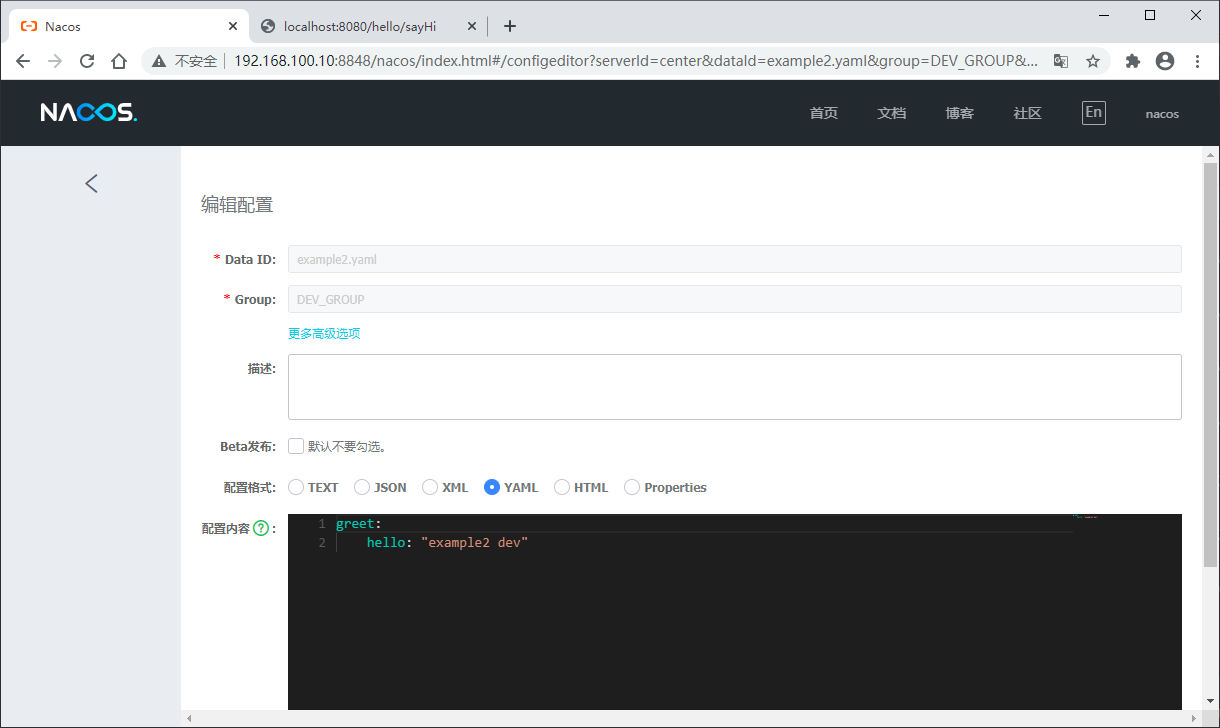Viewport: 1220px width, 728px height.
Task: Select HTML config format
Action: pyautogui.click(x=562, y=487)
